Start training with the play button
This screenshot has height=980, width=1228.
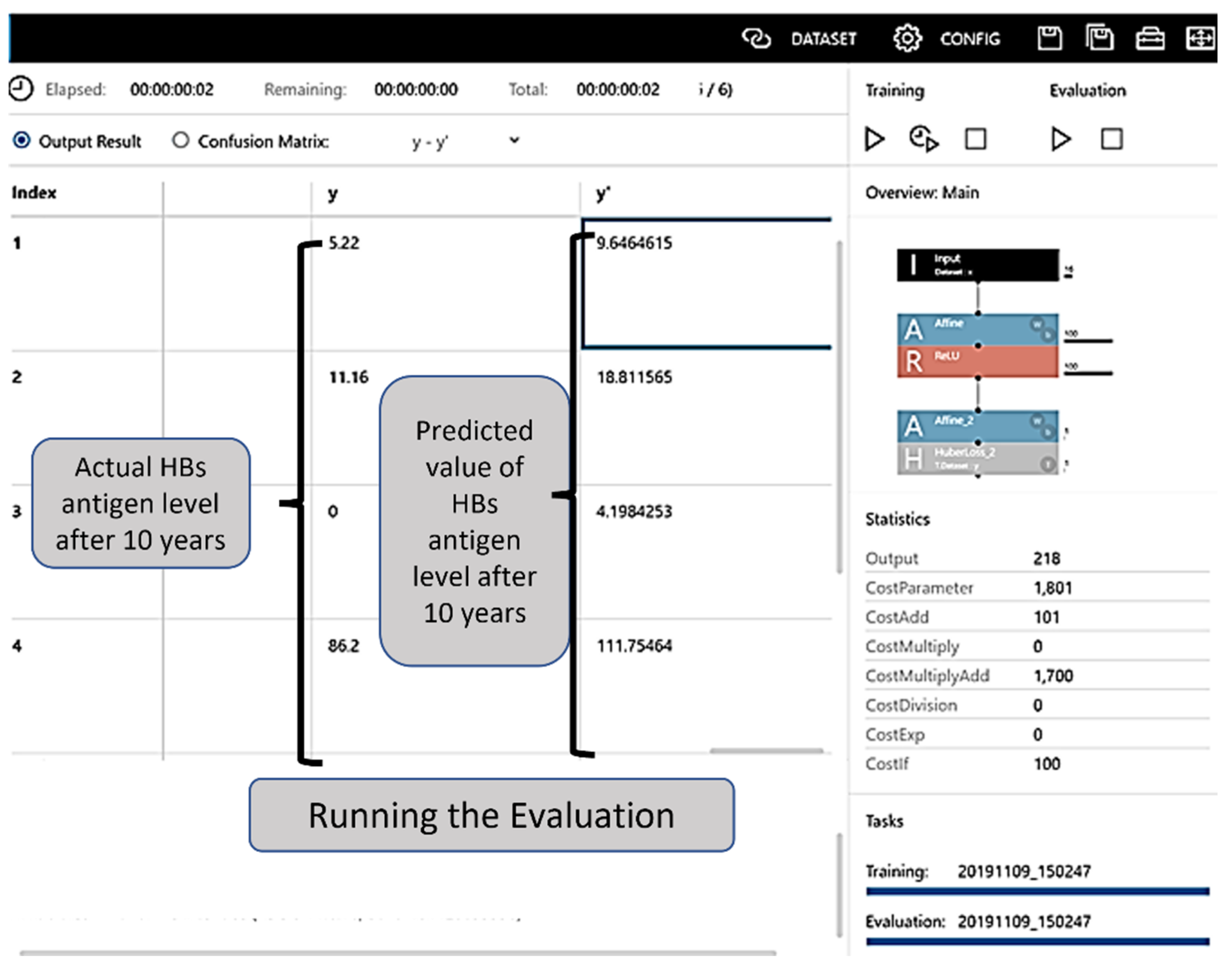coord(874,139)
